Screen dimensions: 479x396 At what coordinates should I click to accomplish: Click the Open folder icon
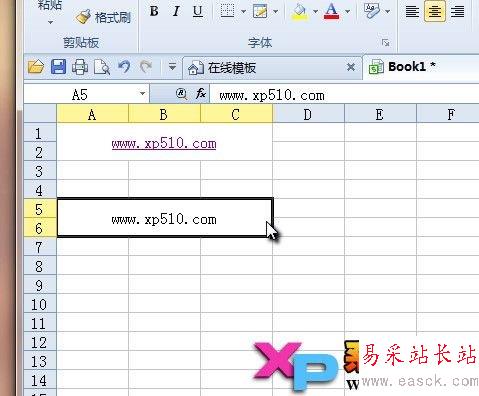(36, 67)
